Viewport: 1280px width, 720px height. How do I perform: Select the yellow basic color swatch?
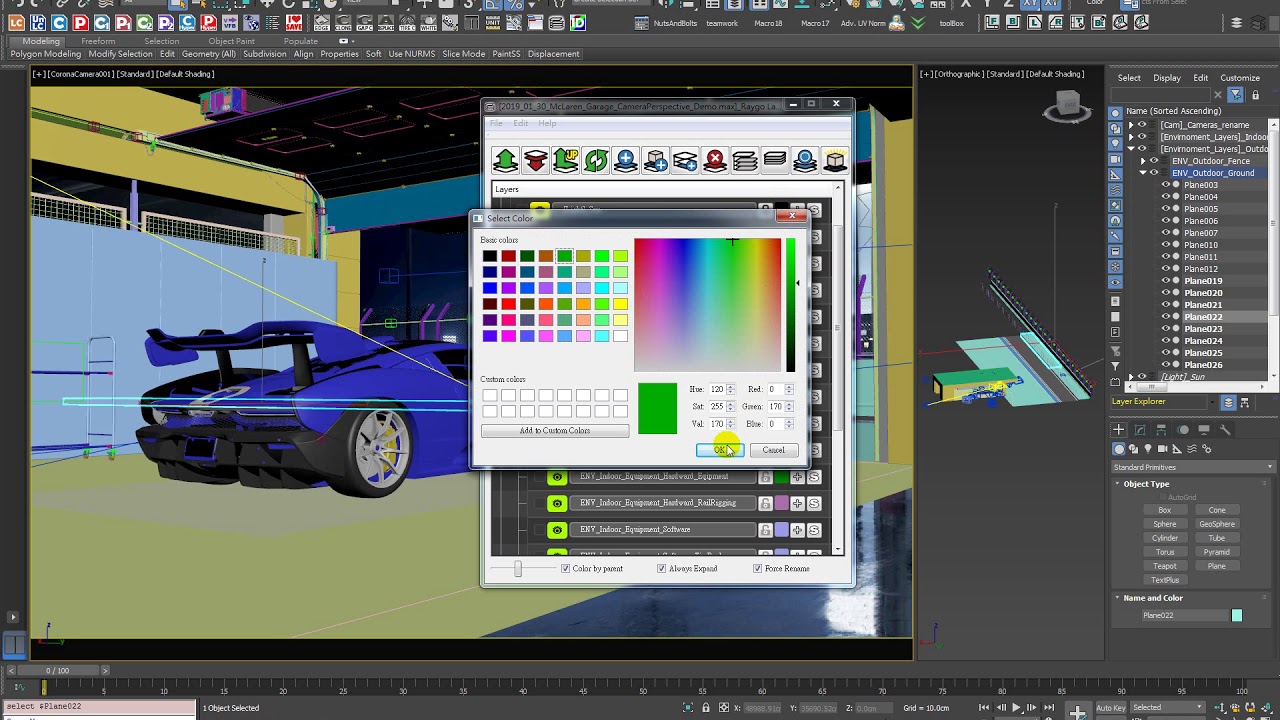tap(620, 304)
